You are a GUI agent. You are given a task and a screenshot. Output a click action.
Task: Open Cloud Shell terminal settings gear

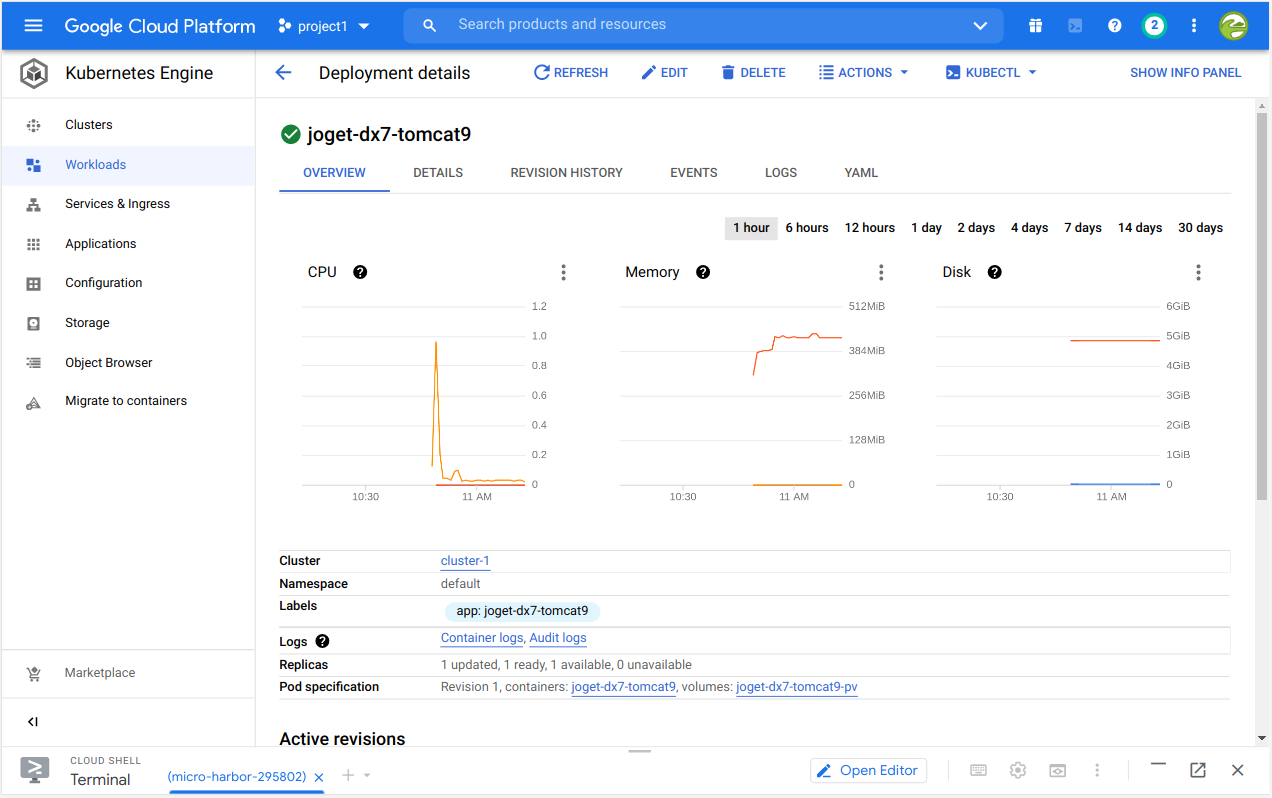pyautogui.click(x=1018, y=770)
